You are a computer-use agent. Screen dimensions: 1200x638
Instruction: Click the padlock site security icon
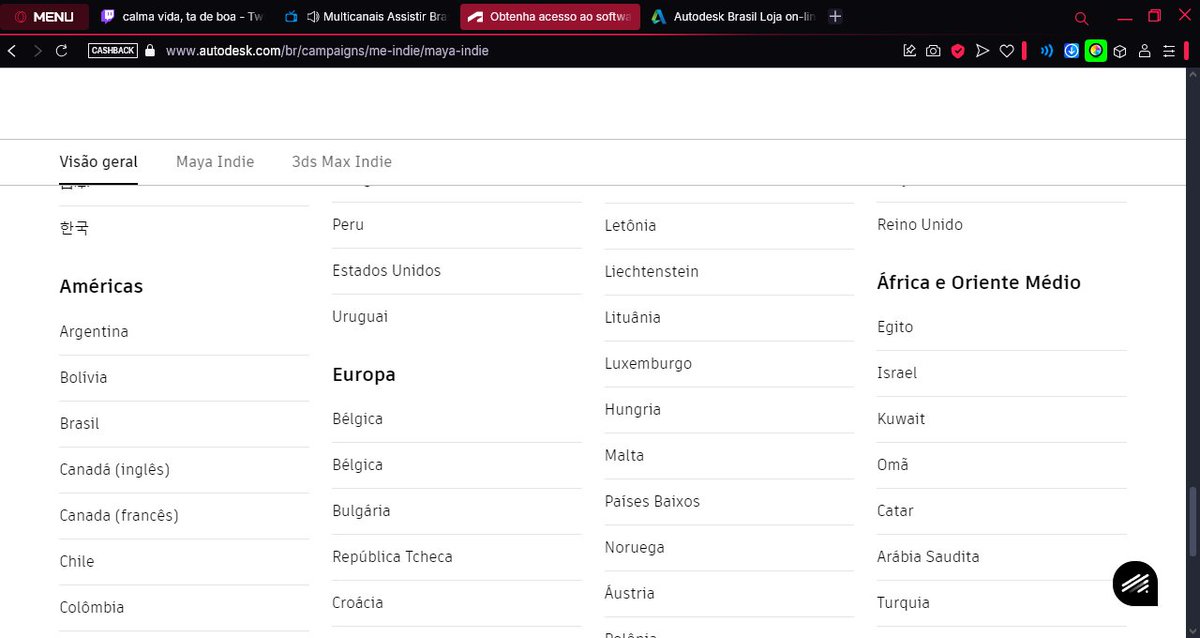[x=150, y=50]
